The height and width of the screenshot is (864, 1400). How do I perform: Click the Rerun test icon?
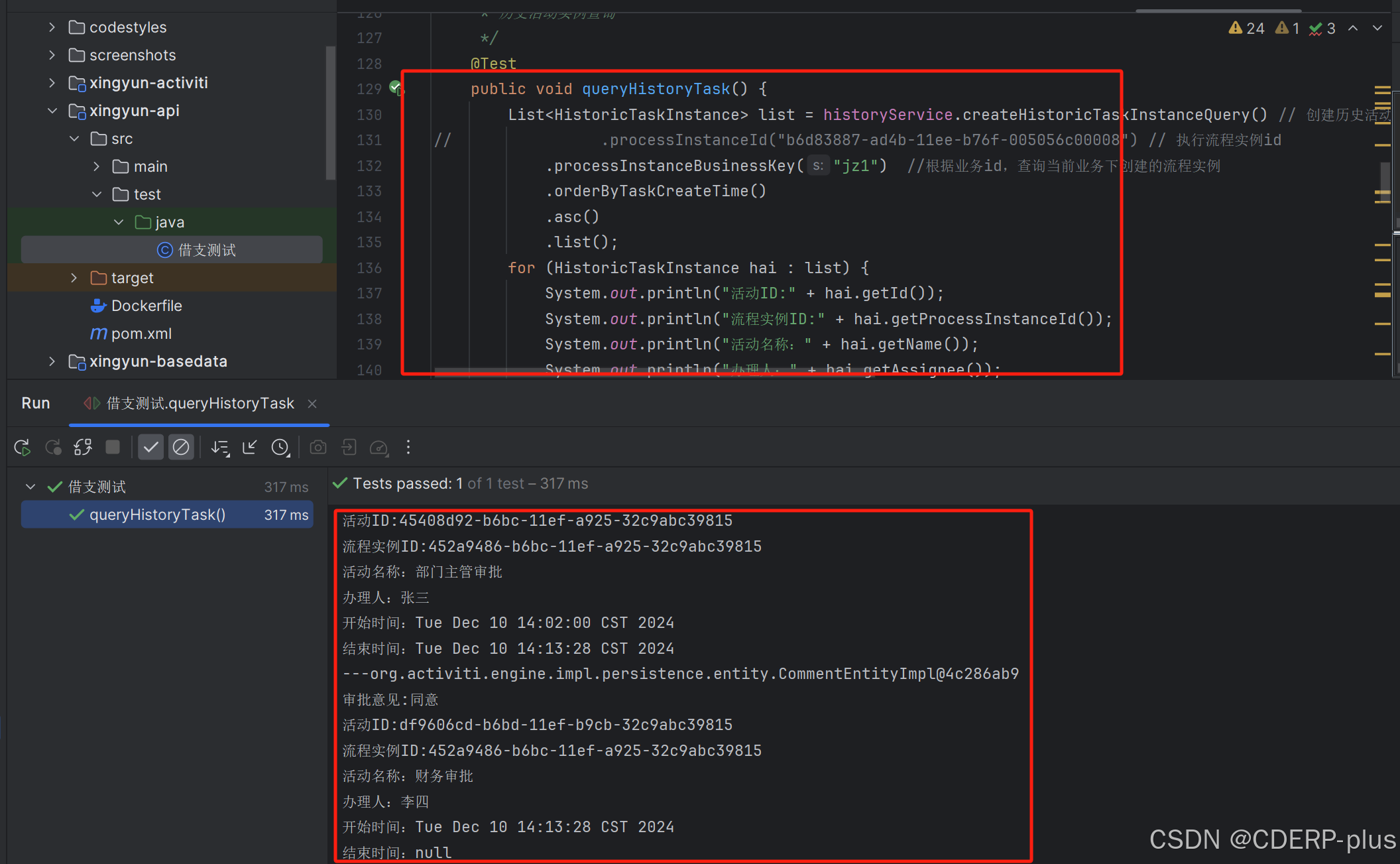tap(22, 448)
